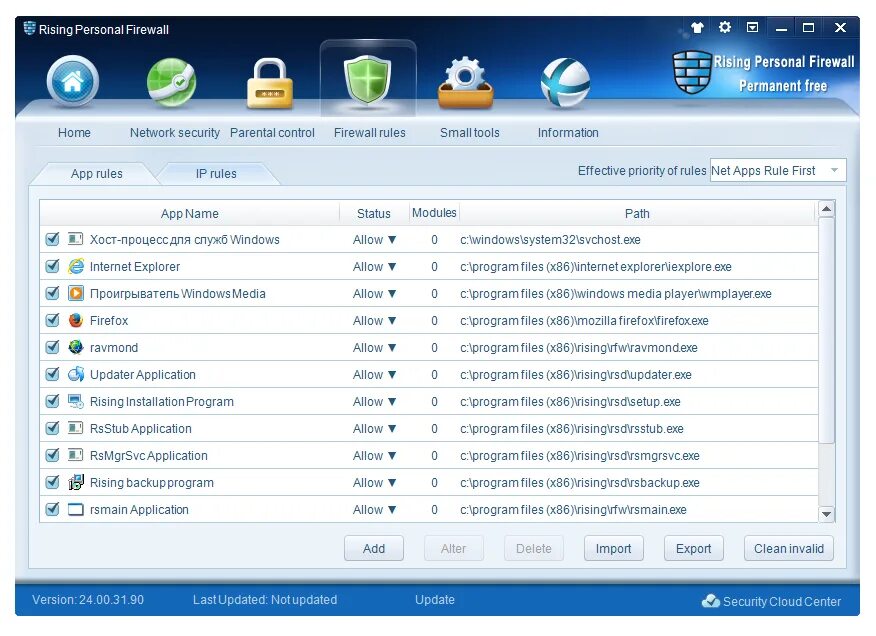
Task: Uncheck the svchost Хост-процесс rule checkbox
Action: (53, 239)
